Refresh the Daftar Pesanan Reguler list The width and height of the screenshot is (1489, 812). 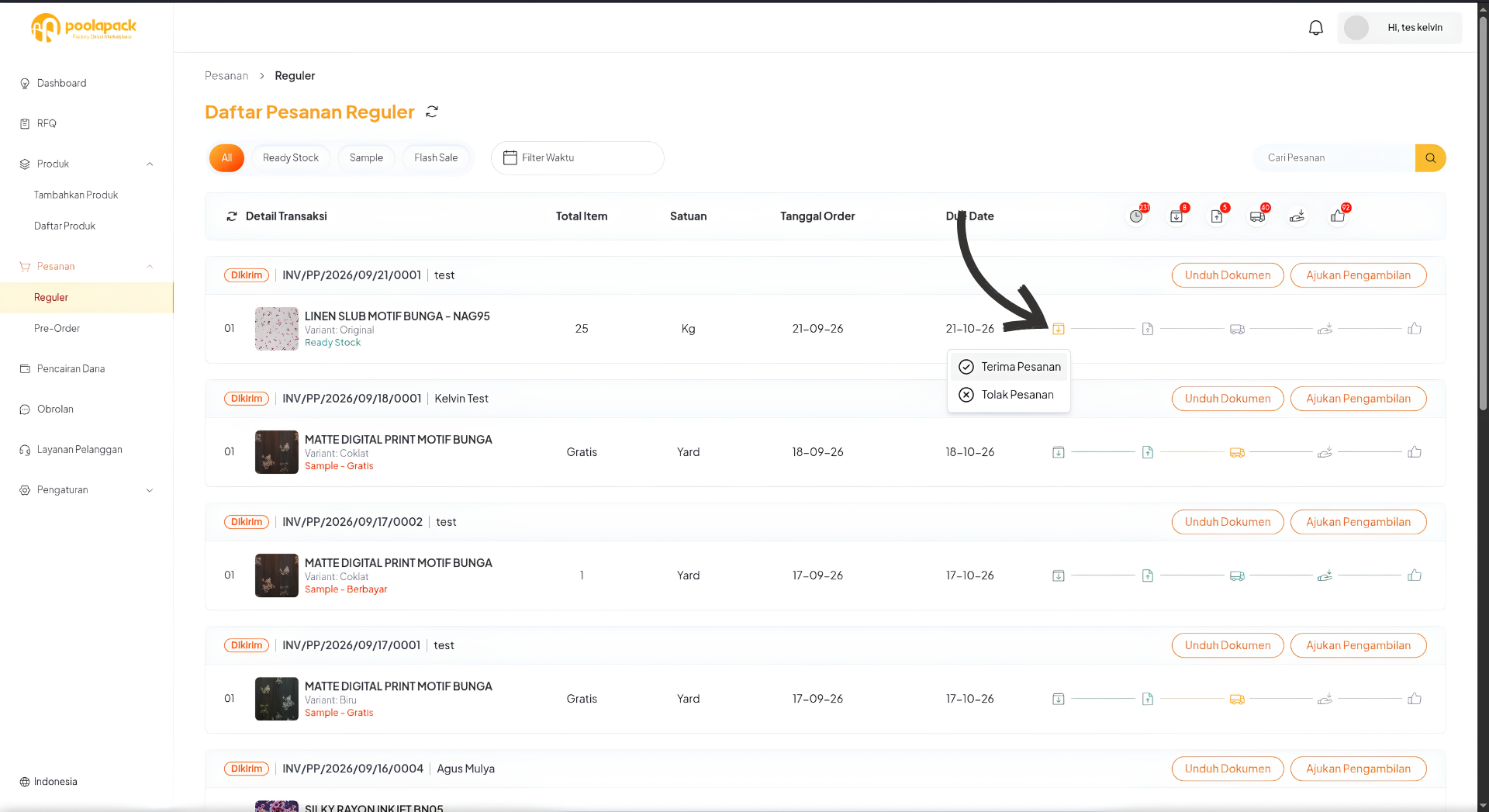[432, 112]
